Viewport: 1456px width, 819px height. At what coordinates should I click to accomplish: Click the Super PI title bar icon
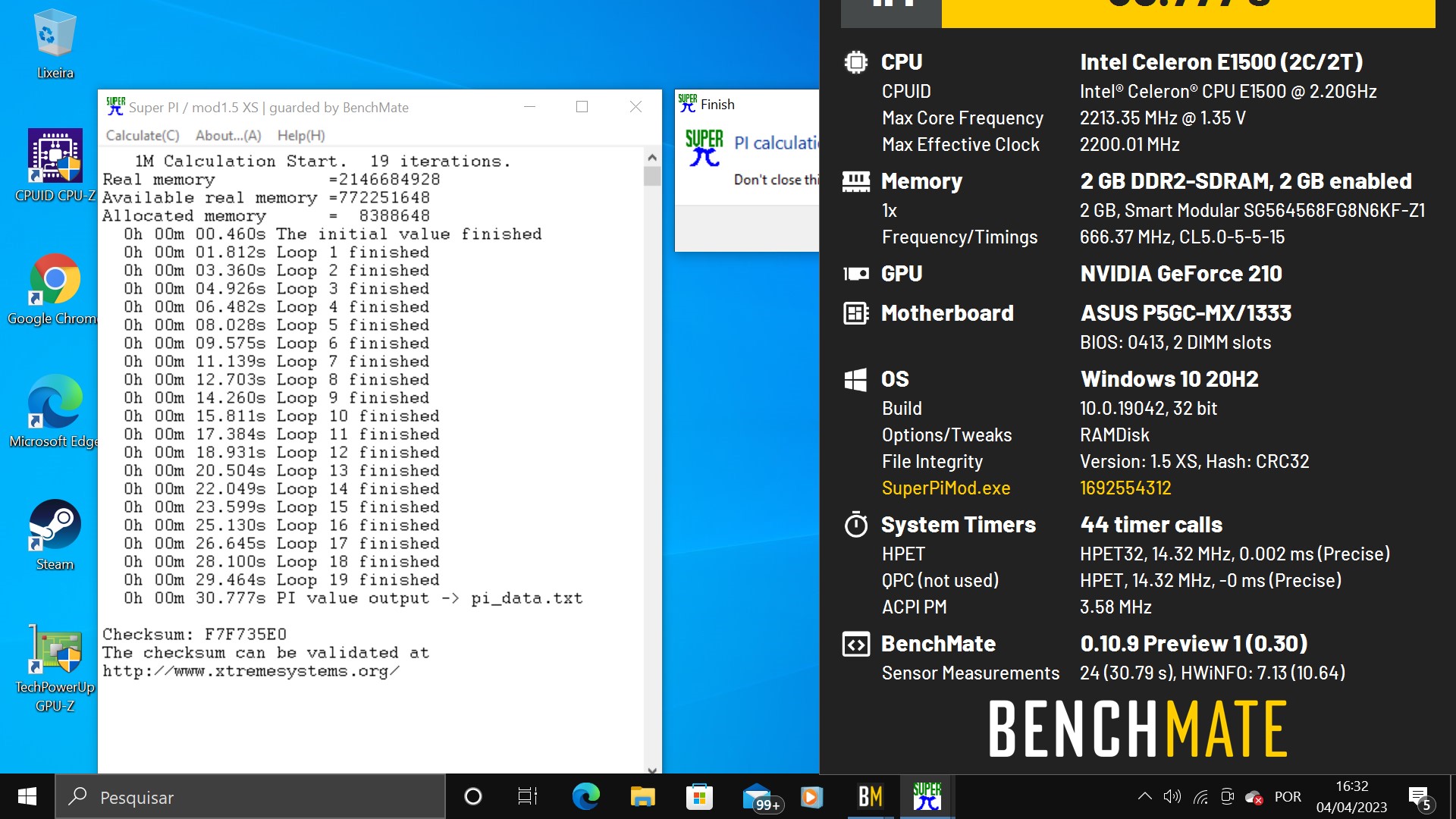click(x=115, y=106)
